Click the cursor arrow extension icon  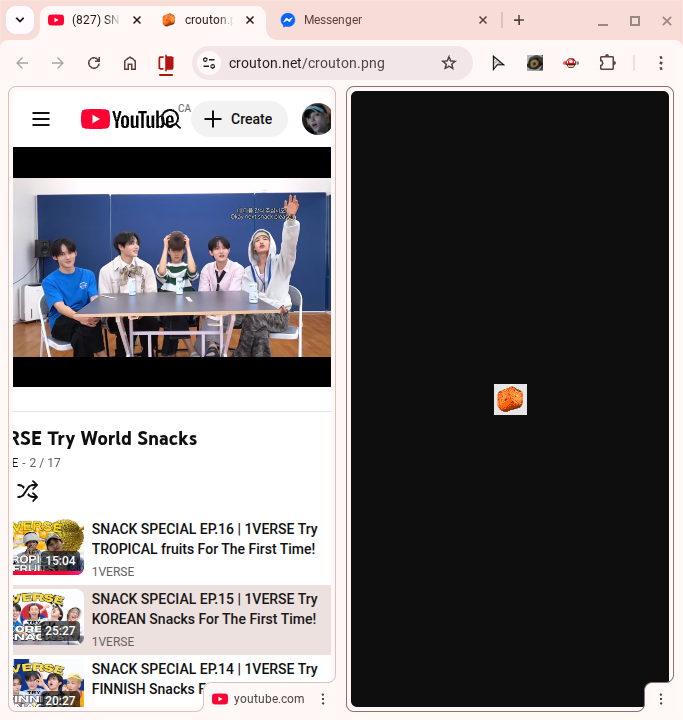[x=498, y=63]
